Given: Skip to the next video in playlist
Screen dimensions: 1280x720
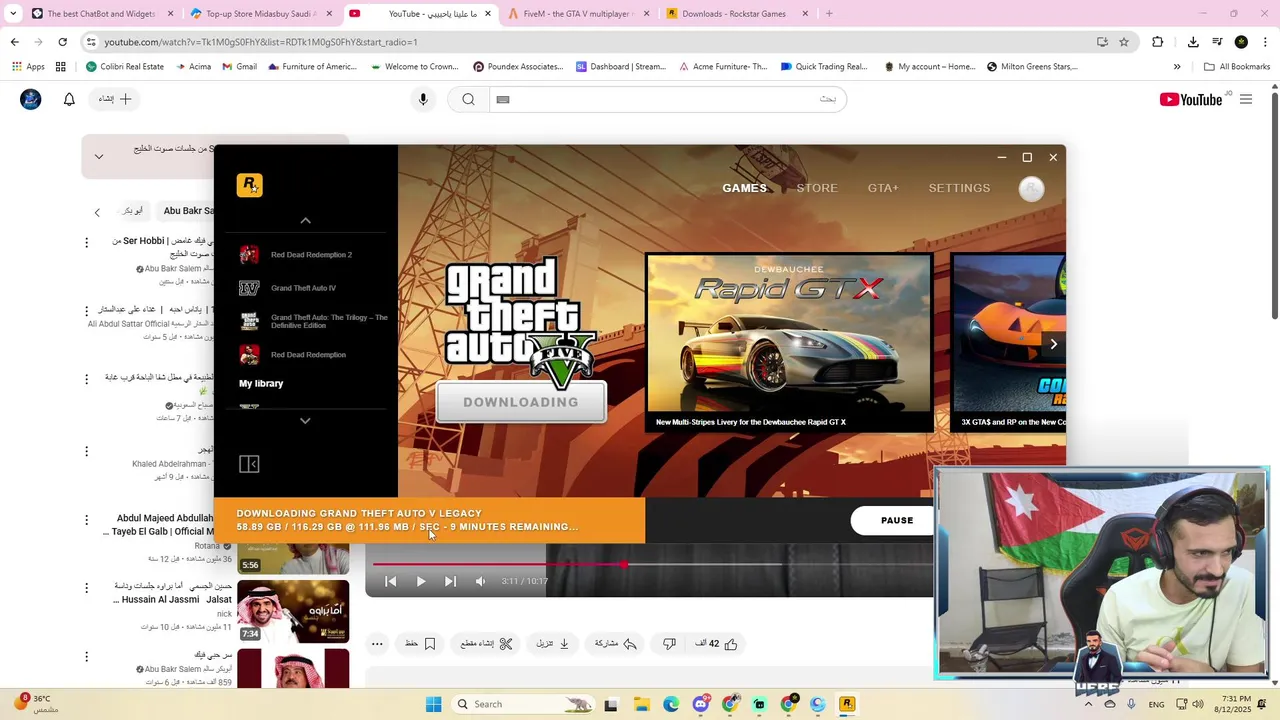Looking at the screenshot, I should (x=450, y=581).
